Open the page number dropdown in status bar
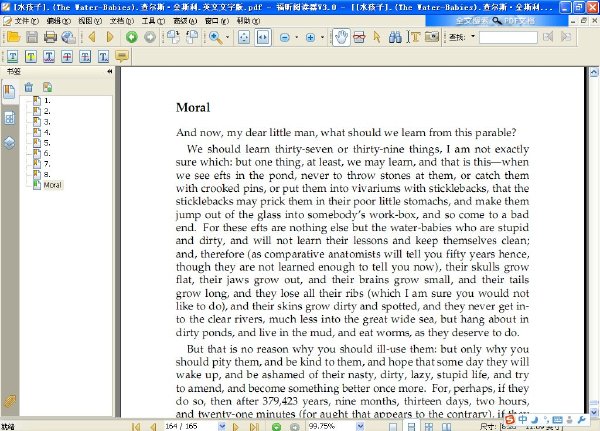 222,426
